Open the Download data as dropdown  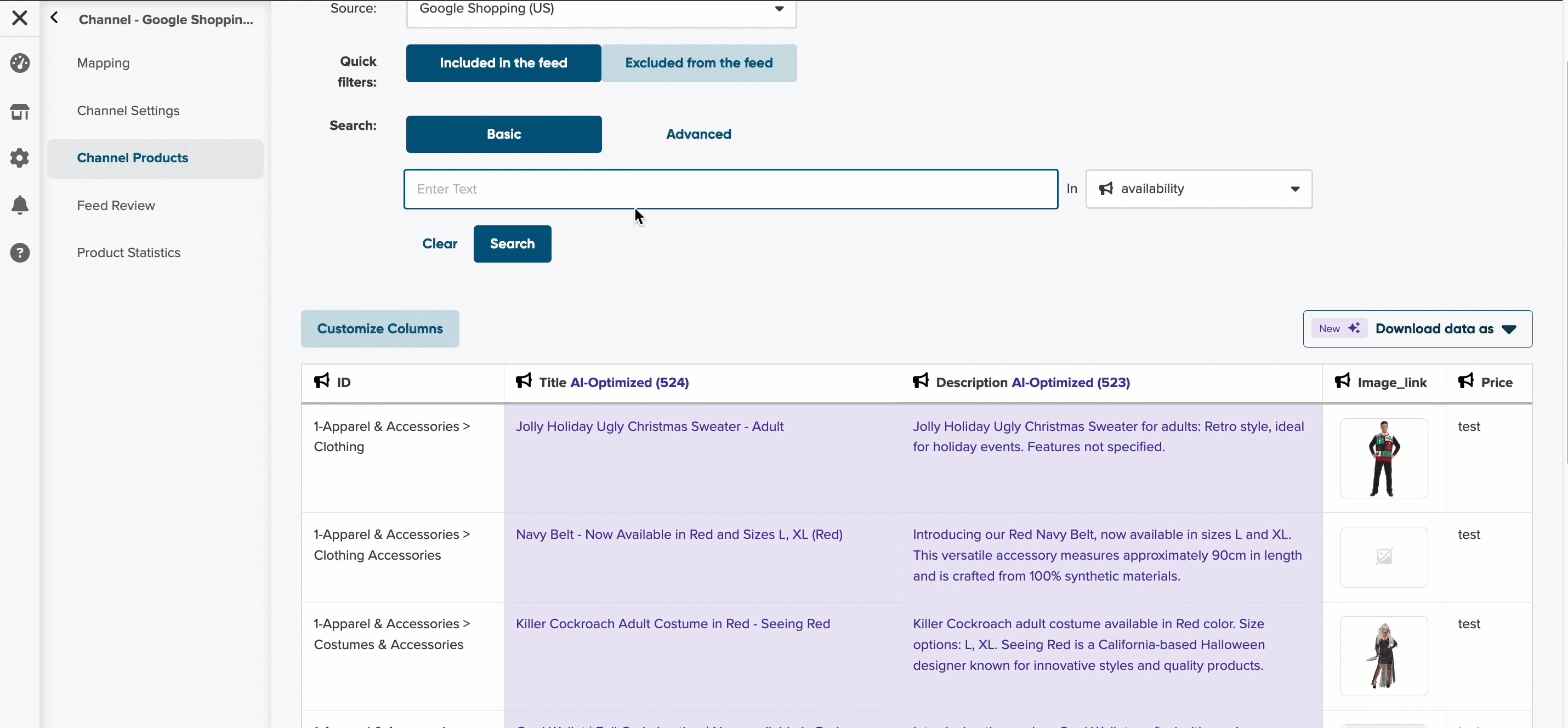1417,329
